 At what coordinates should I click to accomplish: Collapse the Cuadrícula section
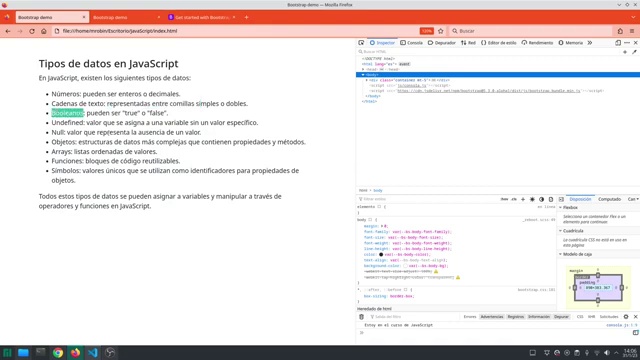click(x=561, y=231)
